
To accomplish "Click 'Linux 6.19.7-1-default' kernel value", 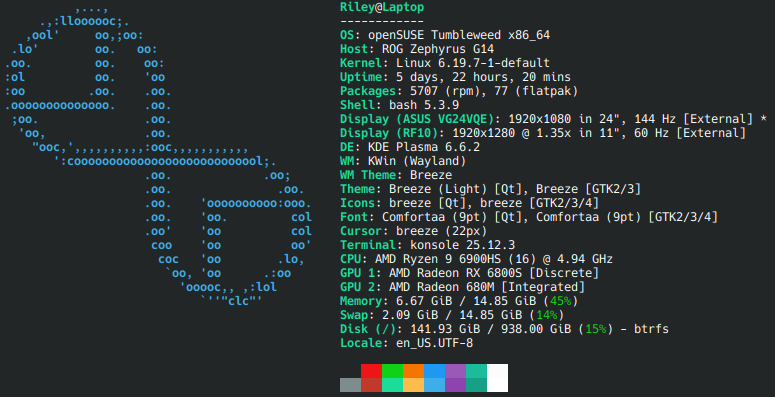I will point(473,63).
